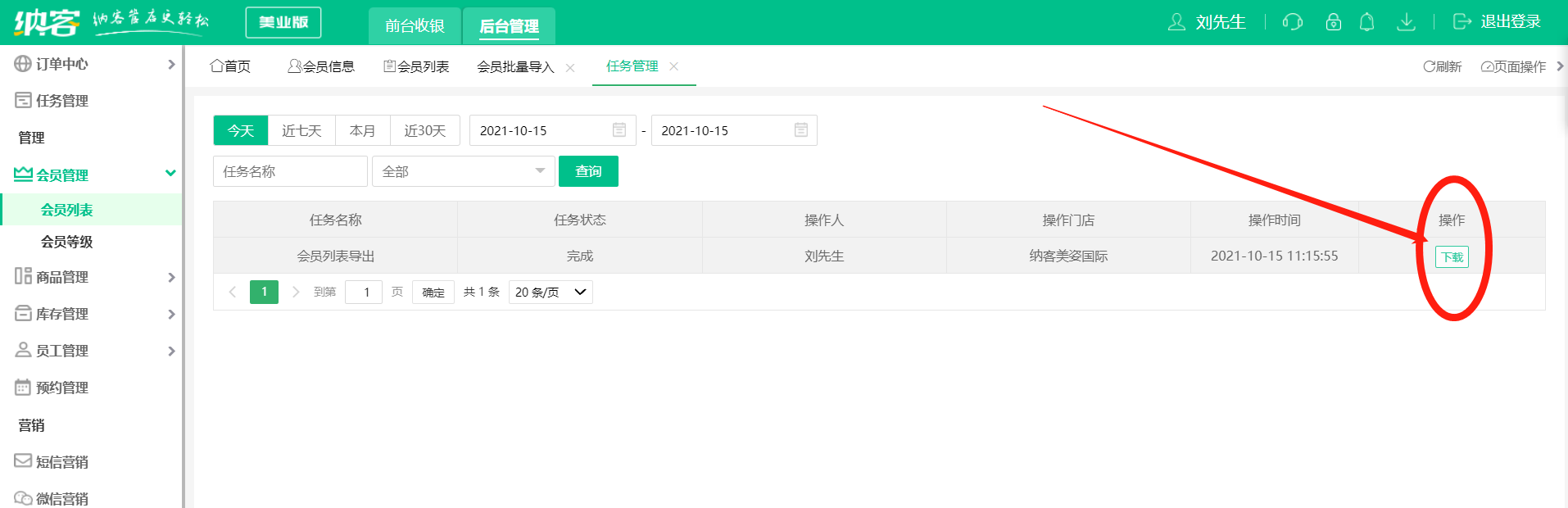Screen dimensions: 1568x508
Task: Expand the 订单中心 menu chevron
Action: pos(171,64)
